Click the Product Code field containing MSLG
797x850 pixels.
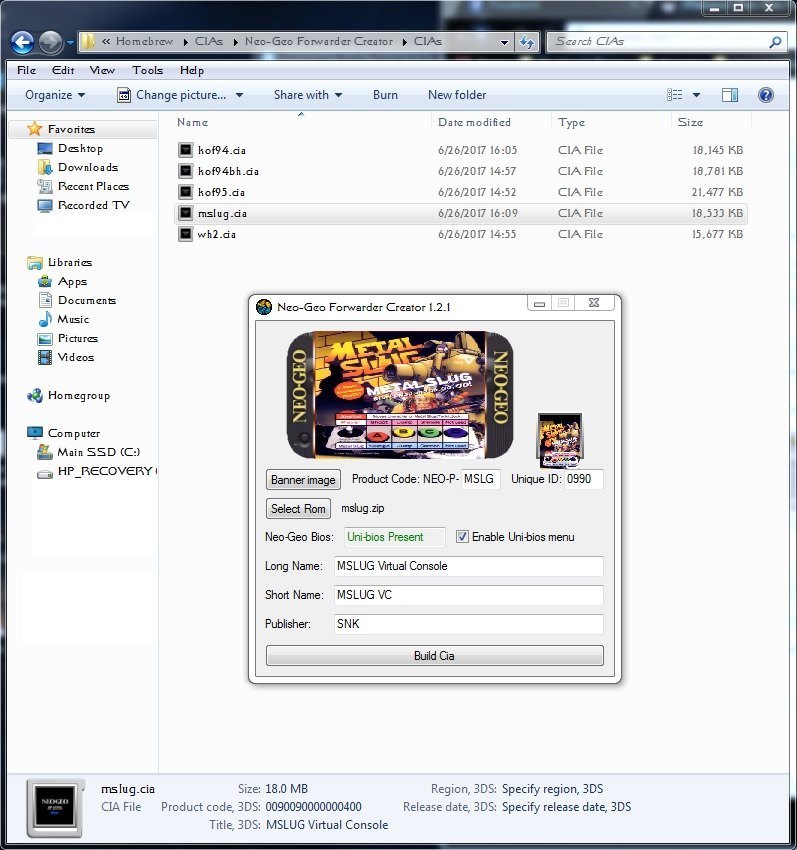(481, 479)
